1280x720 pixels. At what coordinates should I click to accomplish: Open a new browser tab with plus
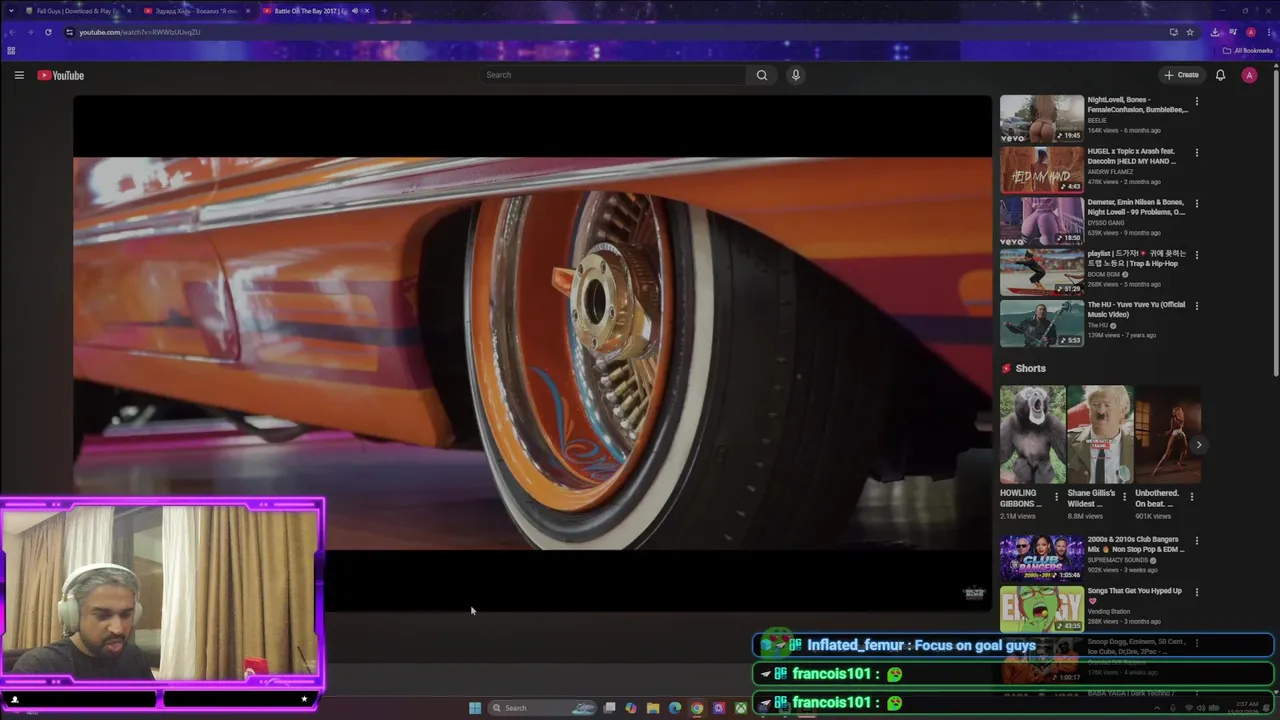pos(384,11)
